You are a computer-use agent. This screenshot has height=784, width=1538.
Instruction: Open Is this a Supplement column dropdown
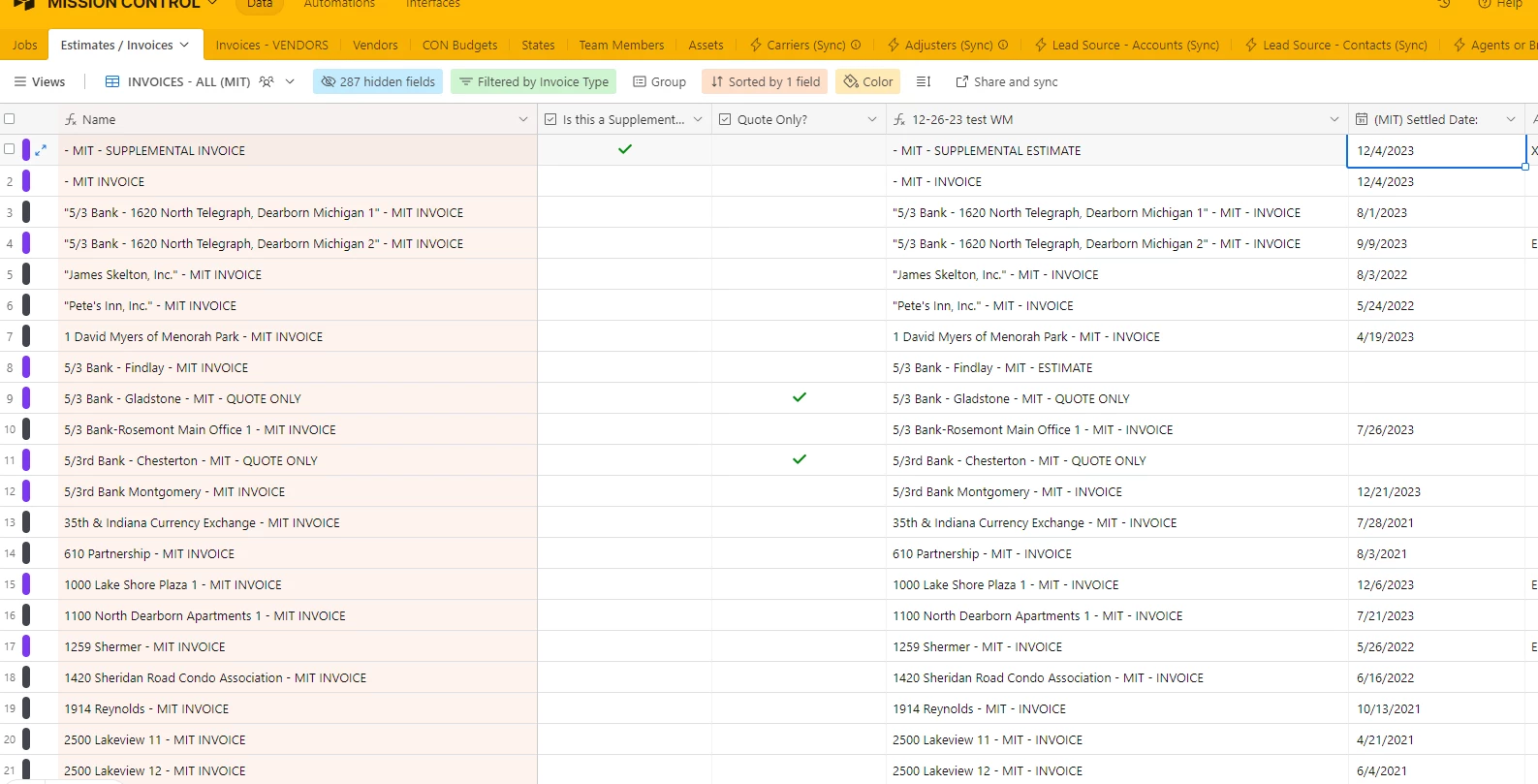(698, 120)
